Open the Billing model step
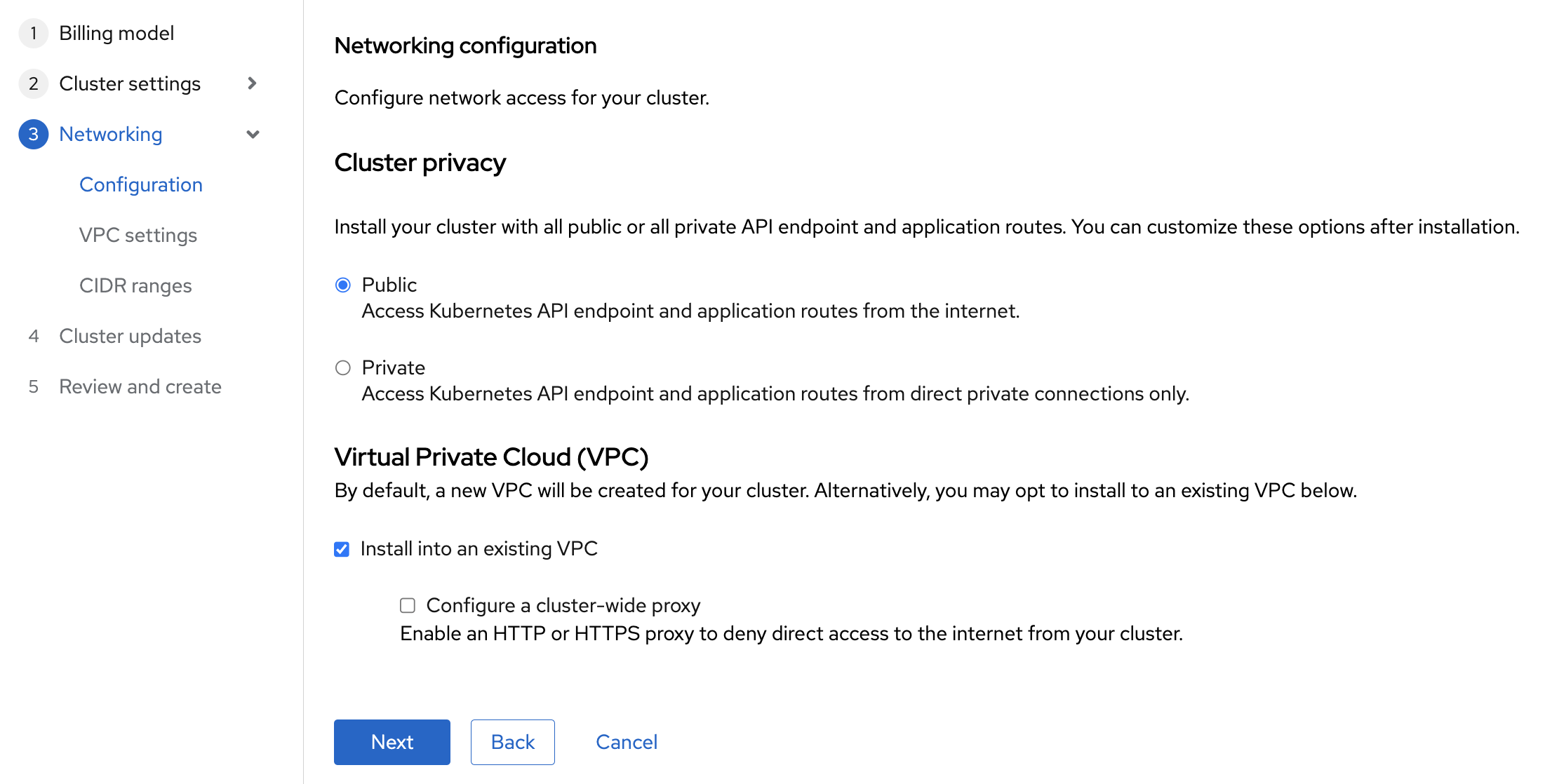Image resolution: width=1545 pixels, height=784 pixels. (x=116, y=33)
